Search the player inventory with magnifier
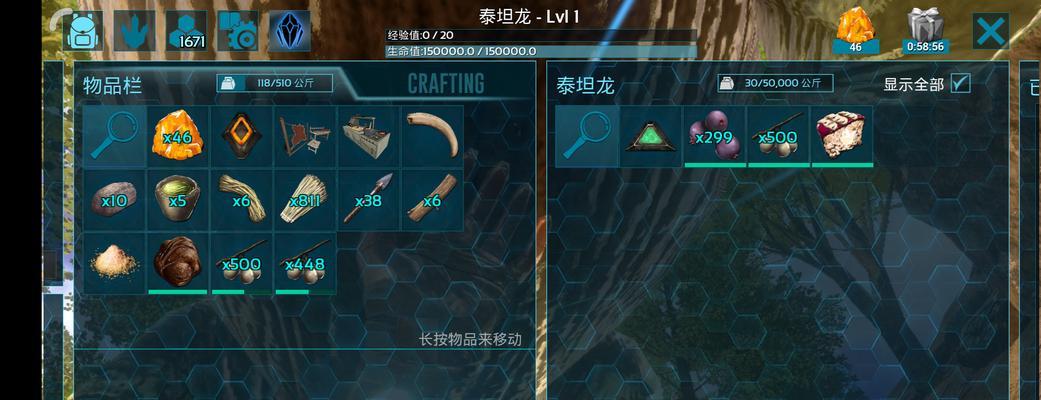Viewport: 1041px width, 400px height. [115, 136]
